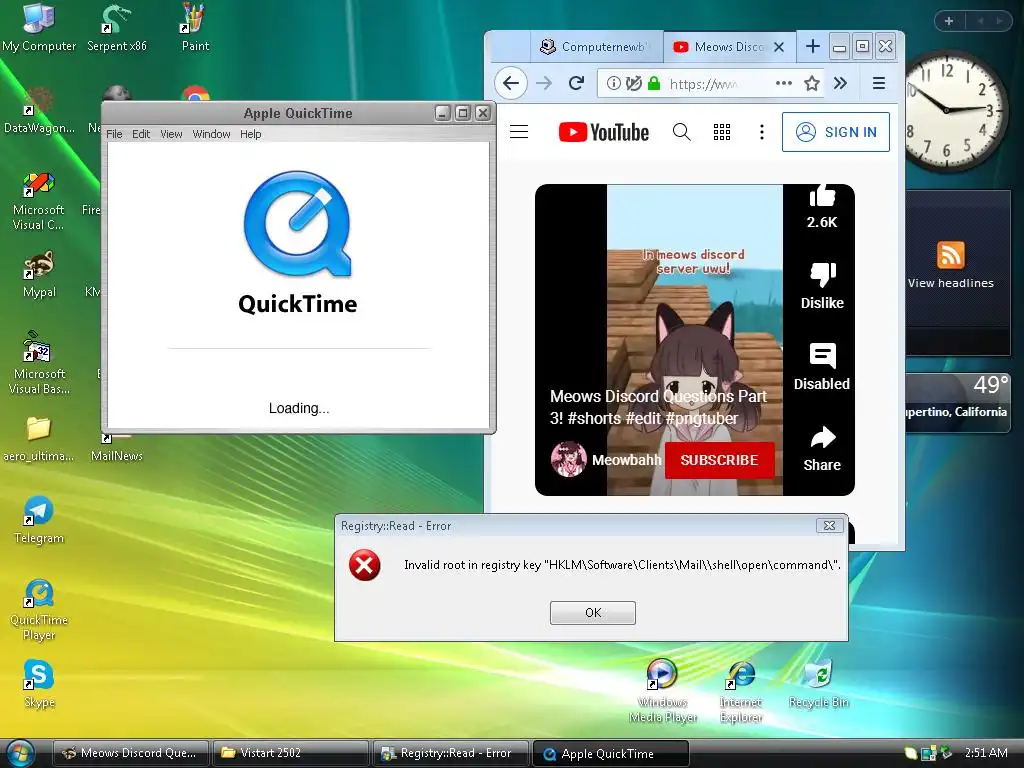Open the Meowbahh channel avatar
Image resolution: width=1024 pixels, height=768 pixels.
tap(568, 459)
